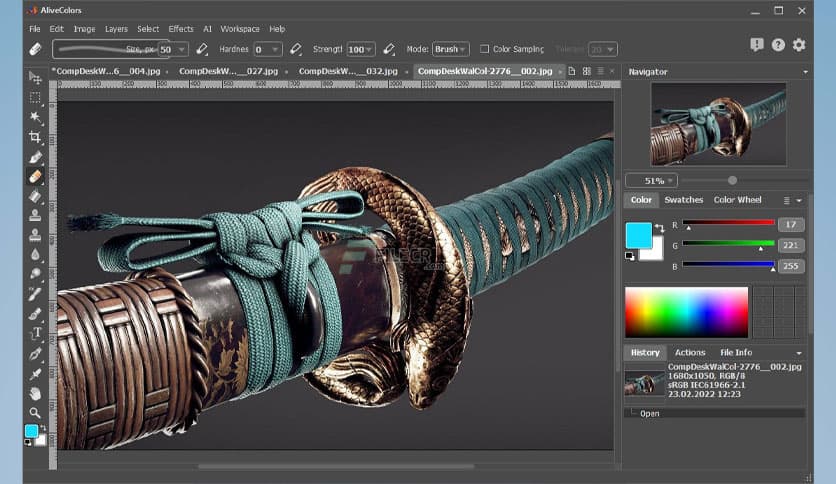Pick a color from the spectrum gradient

(x=687, y=312)
